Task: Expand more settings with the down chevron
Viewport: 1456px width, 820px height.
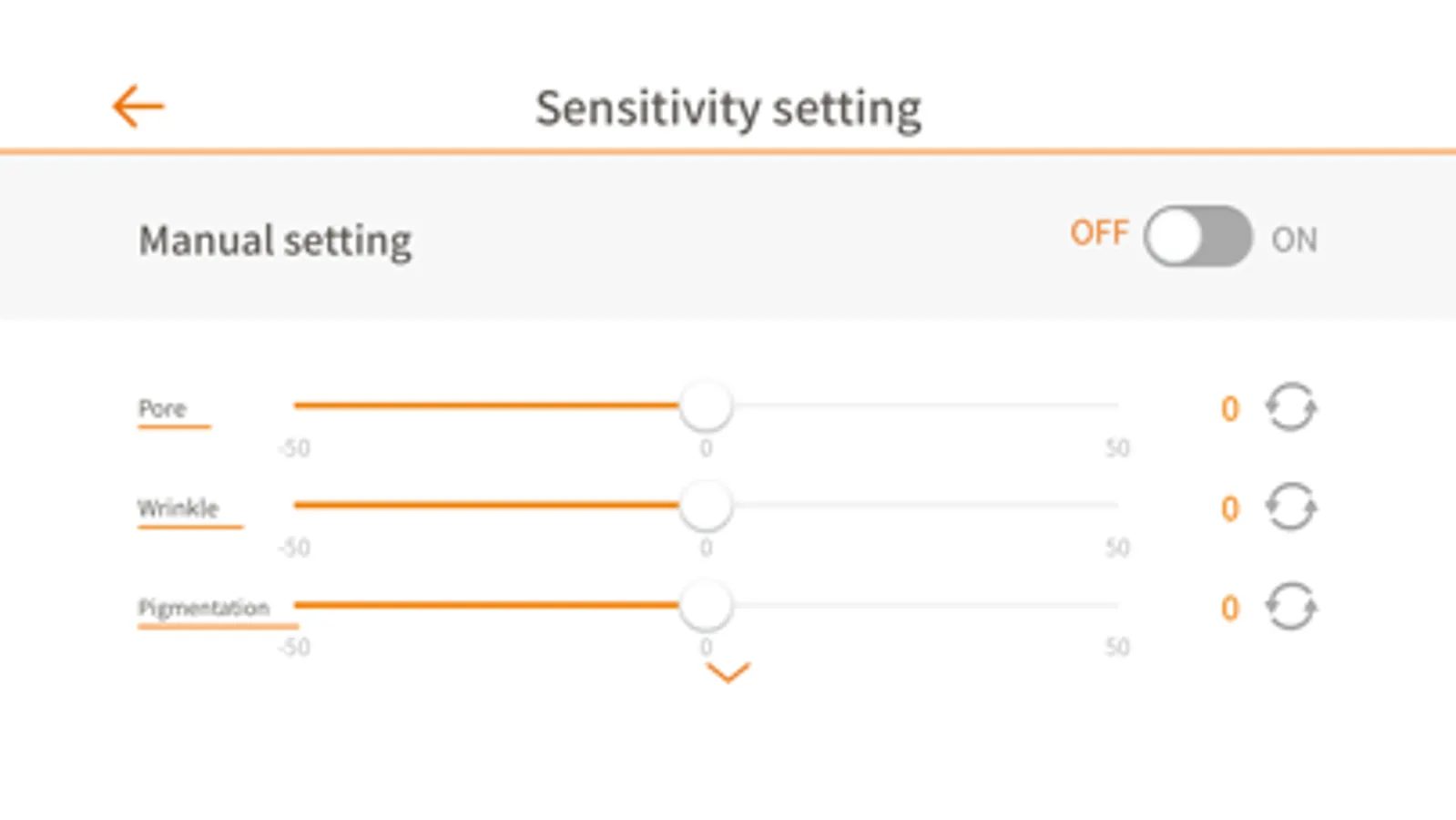Action: click(728, 672)
